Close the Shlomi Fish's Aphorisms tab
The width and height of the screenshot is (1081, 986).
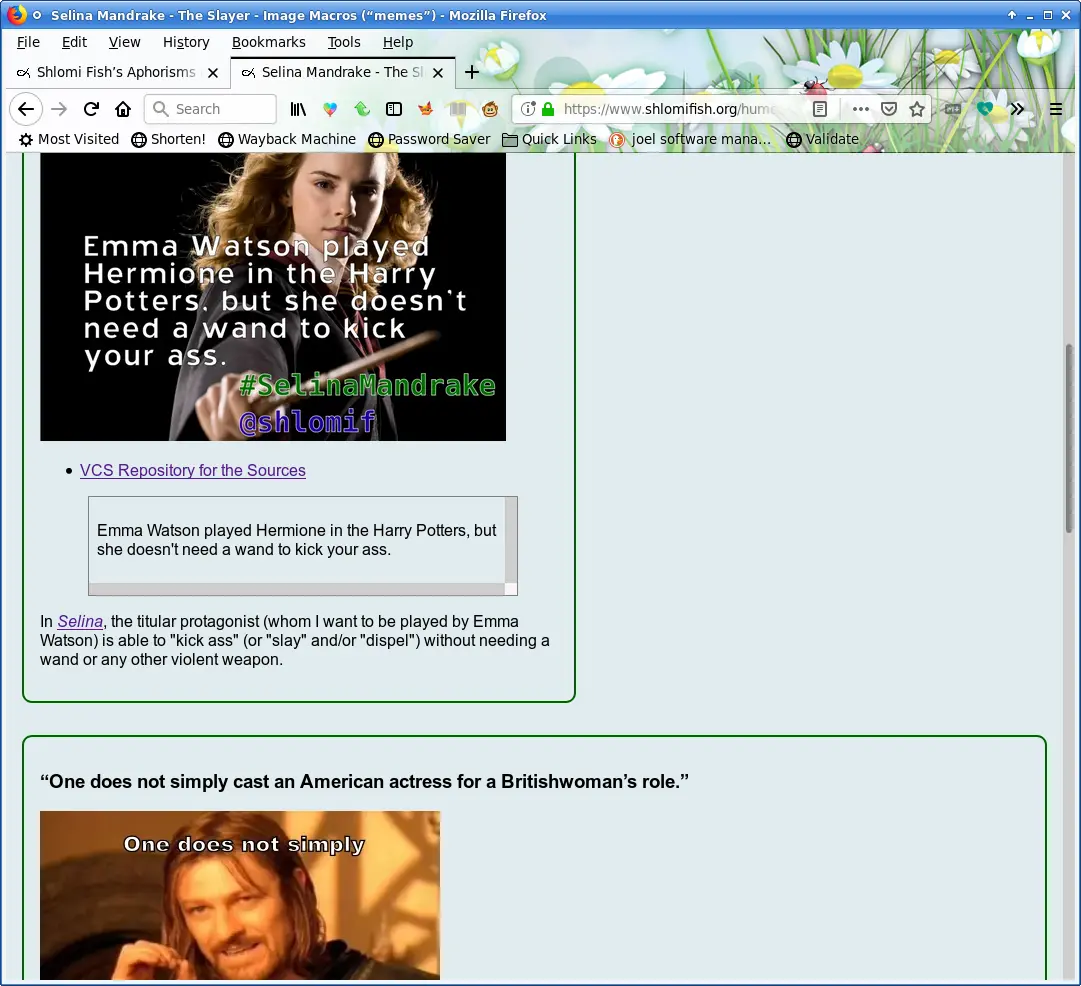tap(213, 72)
